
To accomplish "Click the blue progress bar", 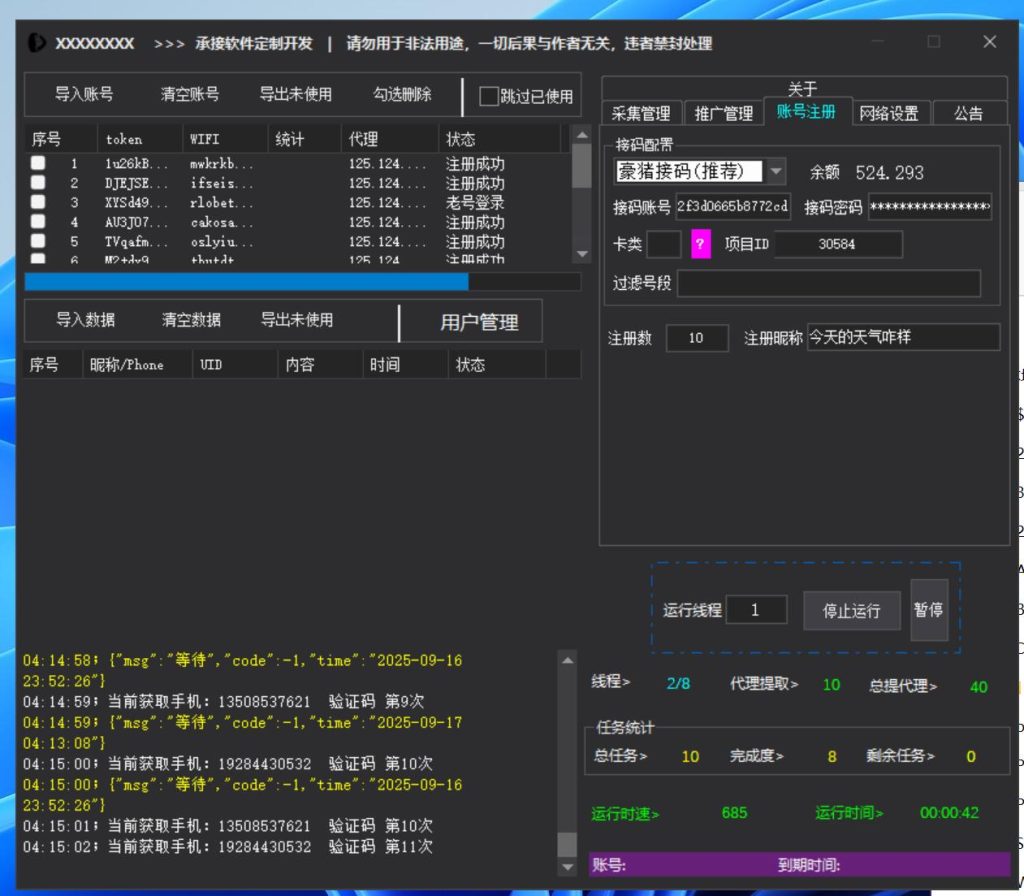I will click(246, 282).
